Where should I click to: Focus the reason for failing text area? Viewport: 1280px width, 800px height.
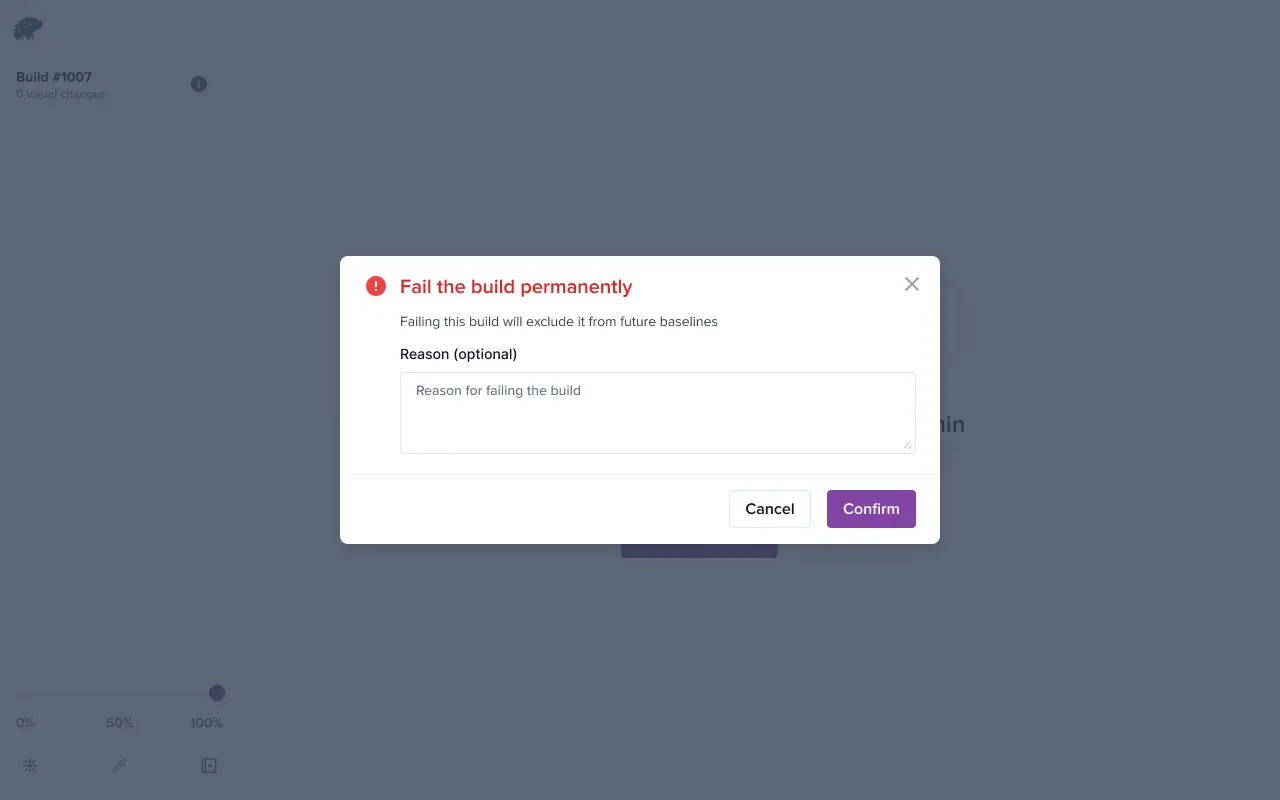657,412
